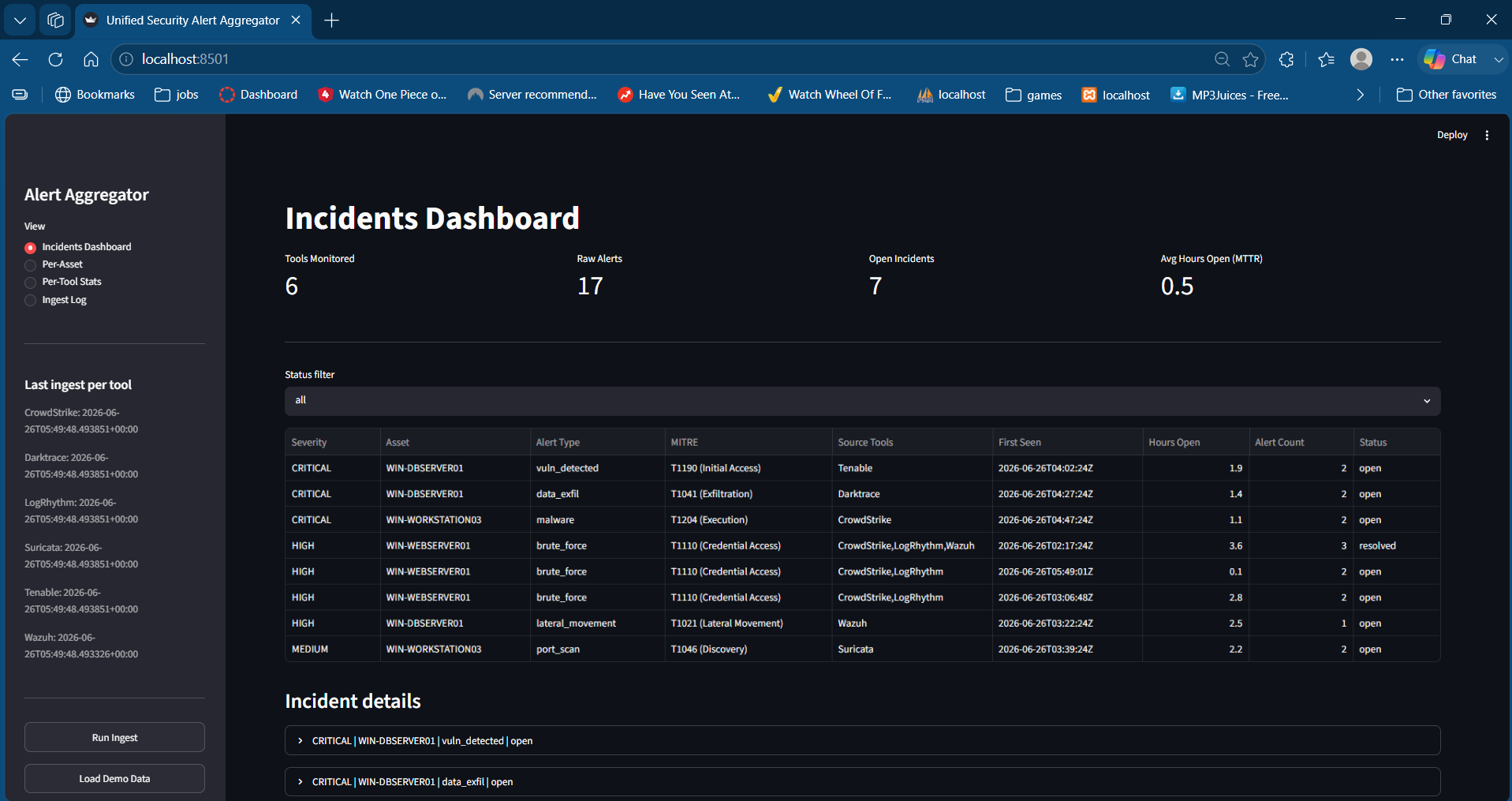Expand the Chat dropdown arrow
The width and height of the screenshot is (1512, 801).
click(1498, 59)
